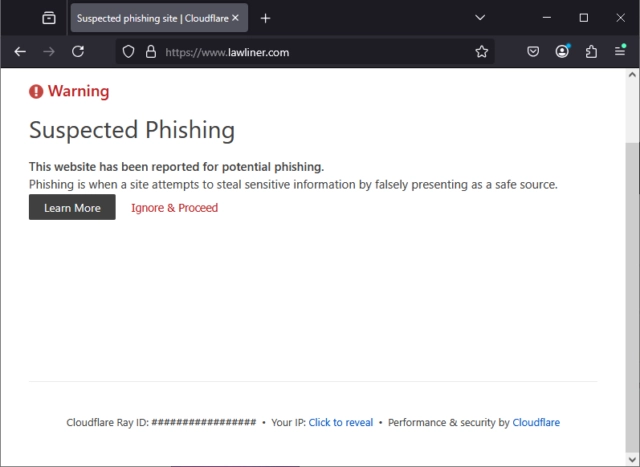
Task: Open the tracking protection shield
Action: point(129,52)
